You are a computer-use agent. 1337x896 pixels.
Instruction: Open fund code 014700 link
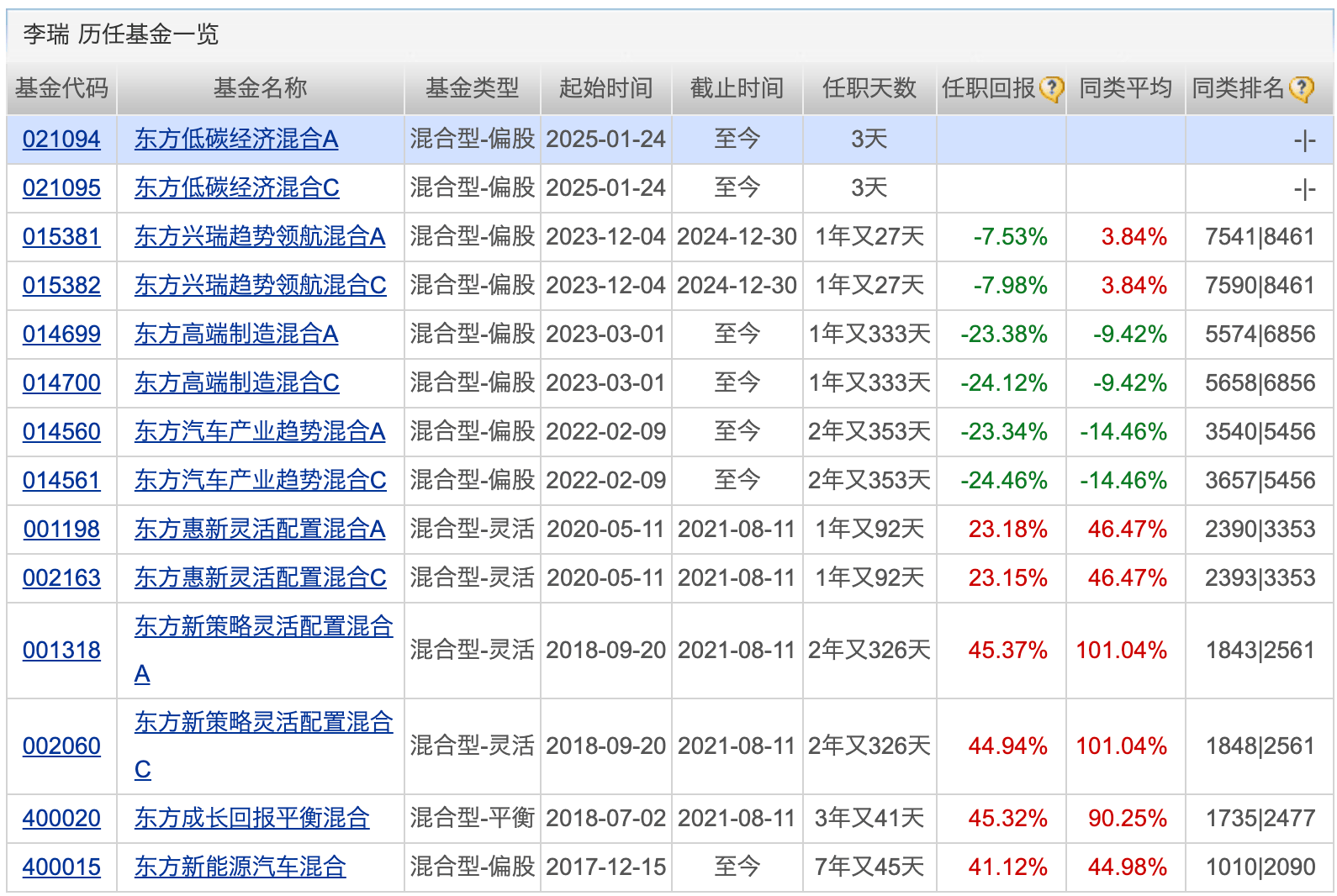coord(61,383)
